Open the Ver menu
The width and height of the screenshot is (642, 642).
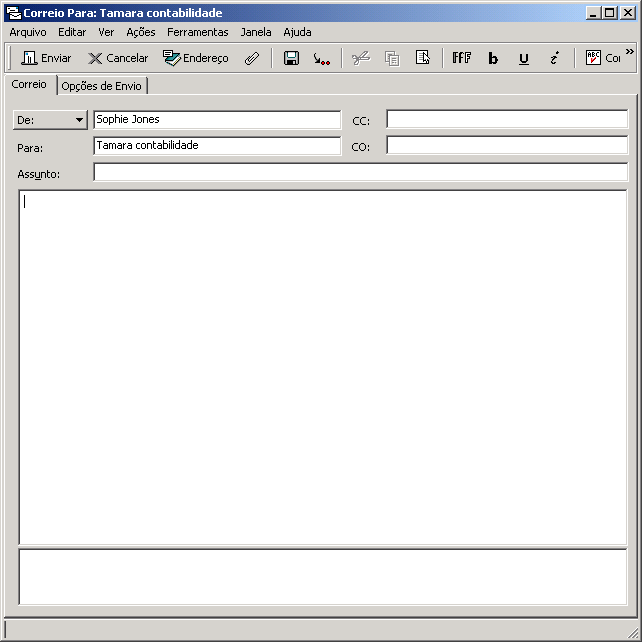(106, 32)
